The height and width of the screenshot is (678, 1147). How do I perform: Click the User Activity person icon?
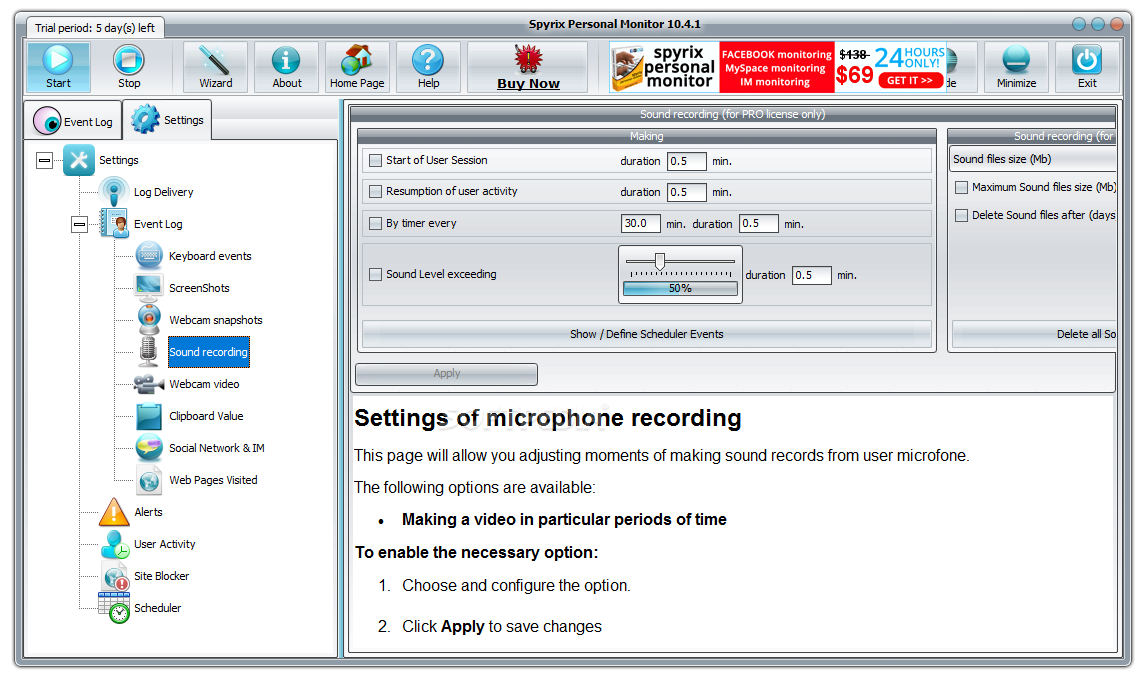pyautogui.click(x=115, y=543)
